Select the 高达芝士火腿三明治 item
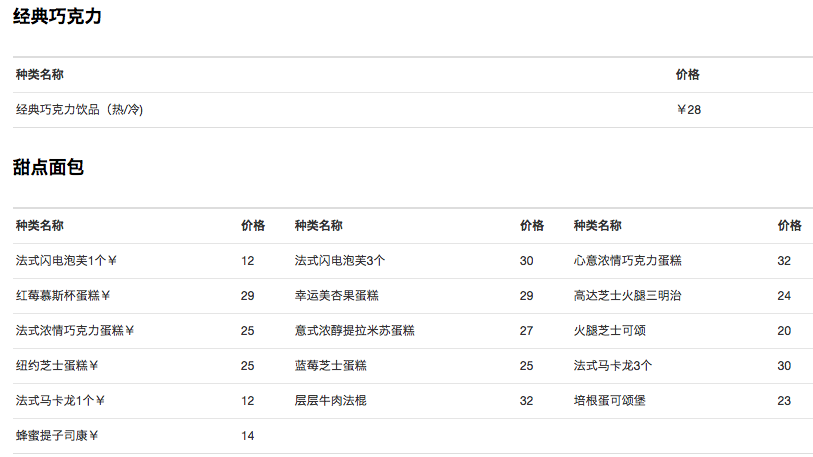Image resolution: width=813 pixels, height=457 pixels. (x=627, y=296)
